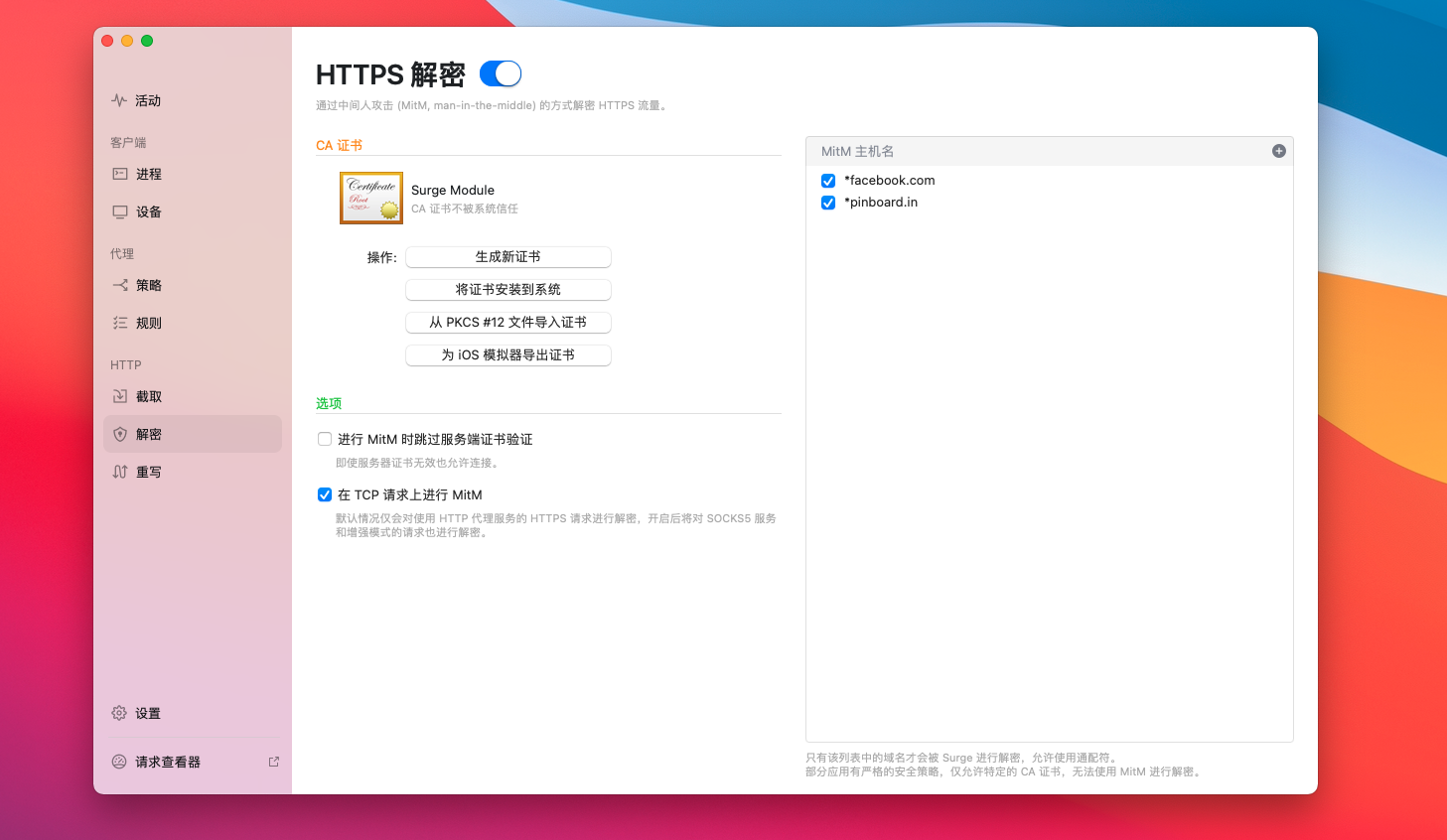Viewport: 1447px width, 840px height.
Task: Open the Capture (截取) icon in sidebar
Action: click(120, 396)
